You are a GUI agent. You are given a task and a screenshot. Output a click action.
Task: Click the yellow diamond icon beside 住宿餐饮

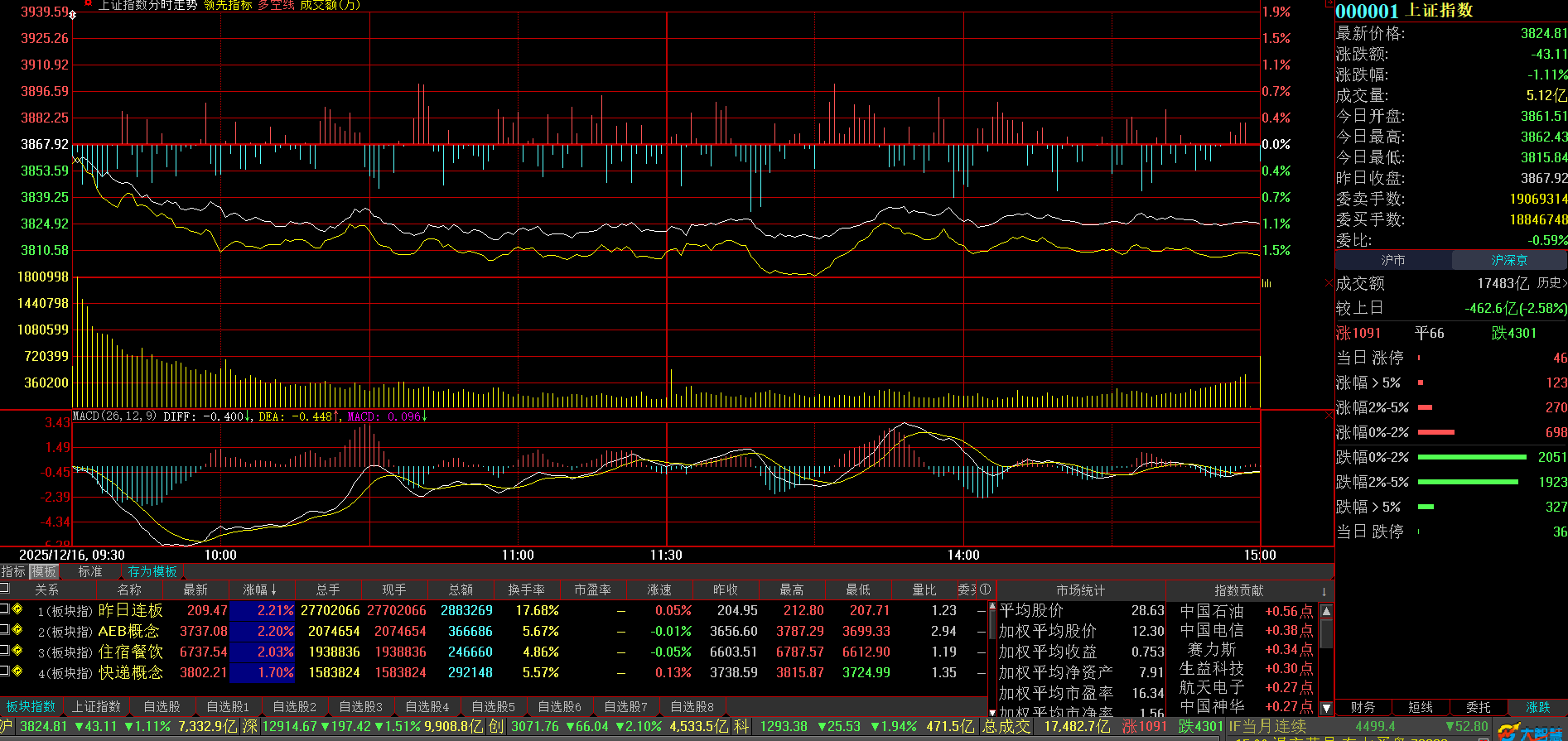(17, 652)
